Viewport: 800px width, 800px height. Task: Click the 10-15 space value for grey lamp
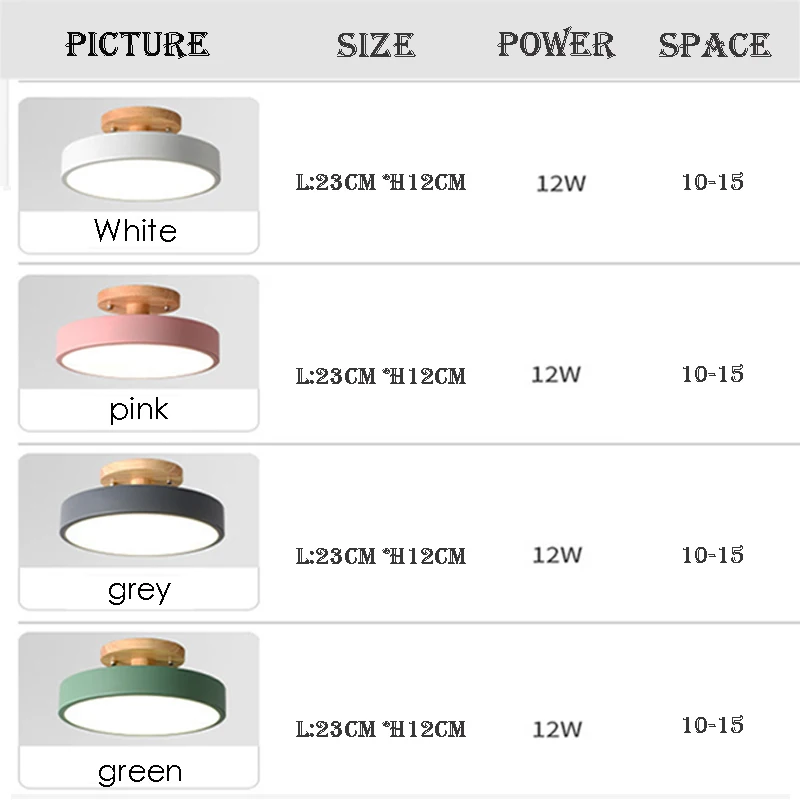pyautogui.click(x=713, y=554)
